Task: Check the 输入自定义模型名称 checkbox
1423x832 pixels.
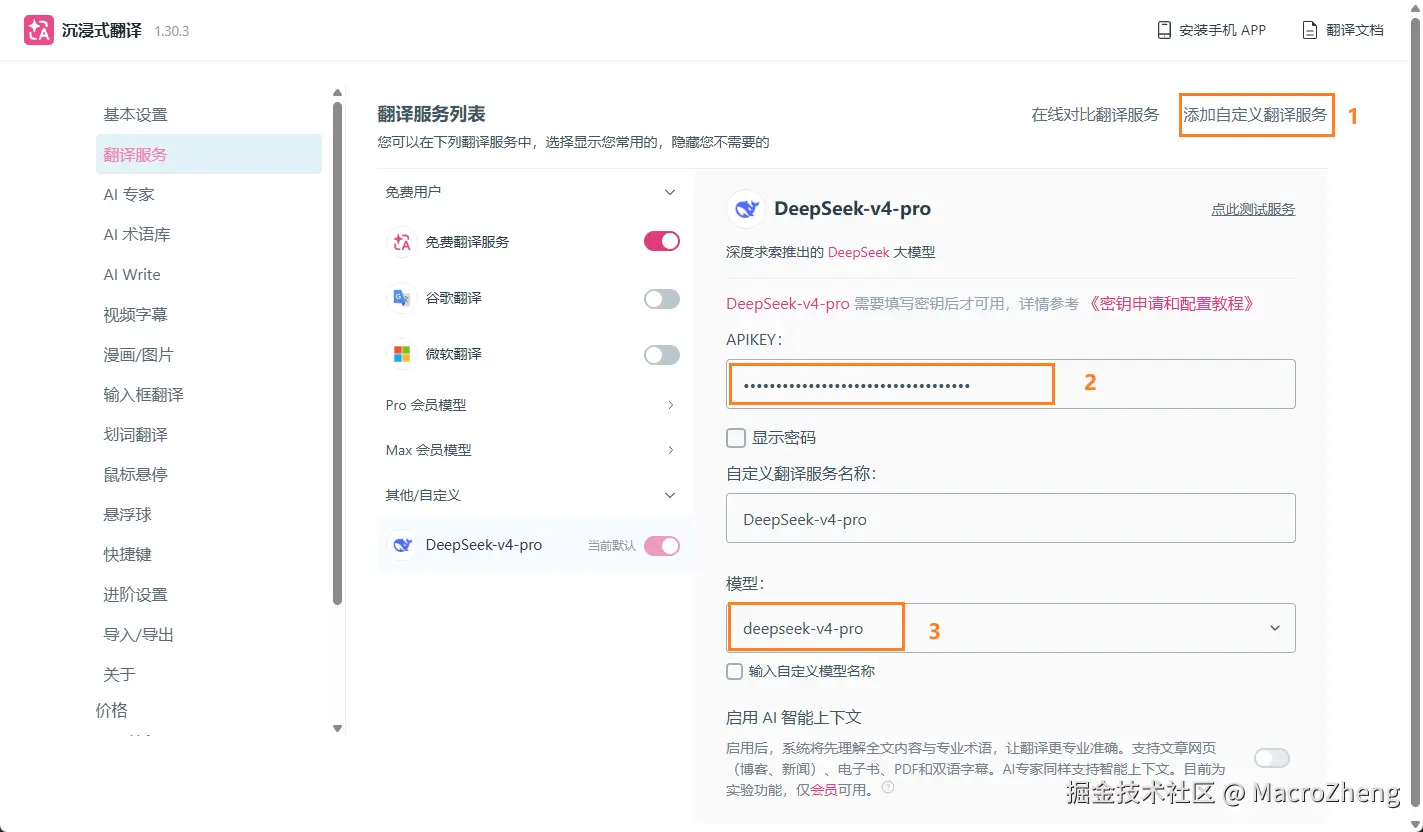Action: tap(735, 671)
